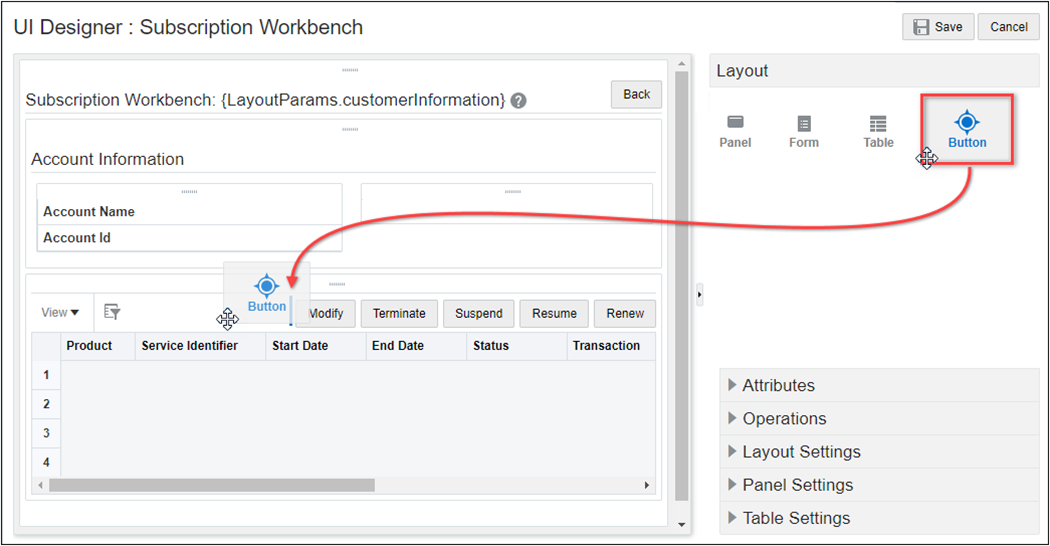This screenshot has height=546, width=1050.
Task: Click the Renew button
Action: (x=625, y=314)
